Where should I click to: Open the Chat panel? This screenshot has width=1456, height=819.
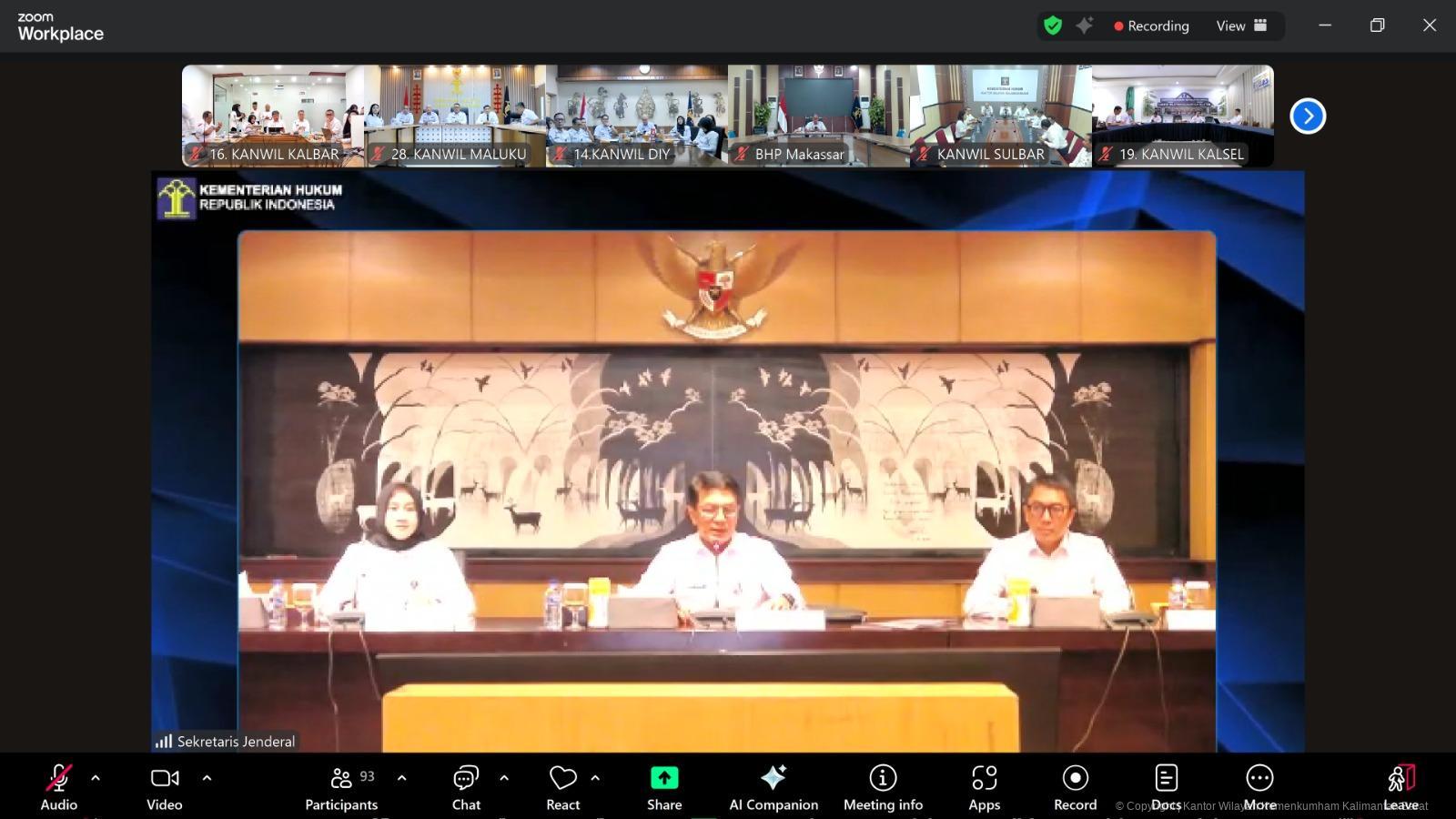[465, 787]
